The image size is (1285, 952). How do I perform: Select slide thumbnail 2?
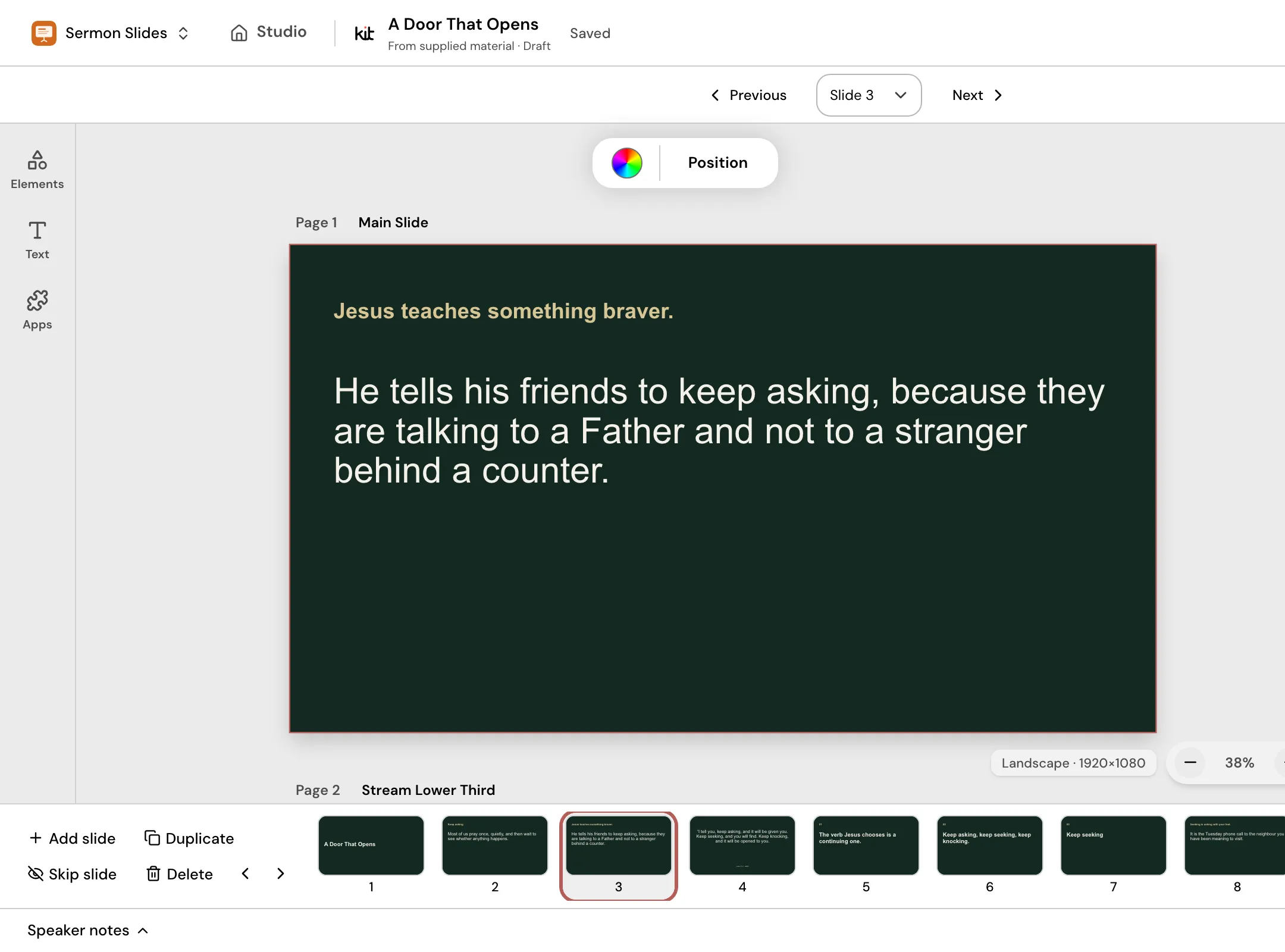coord(495,845)
